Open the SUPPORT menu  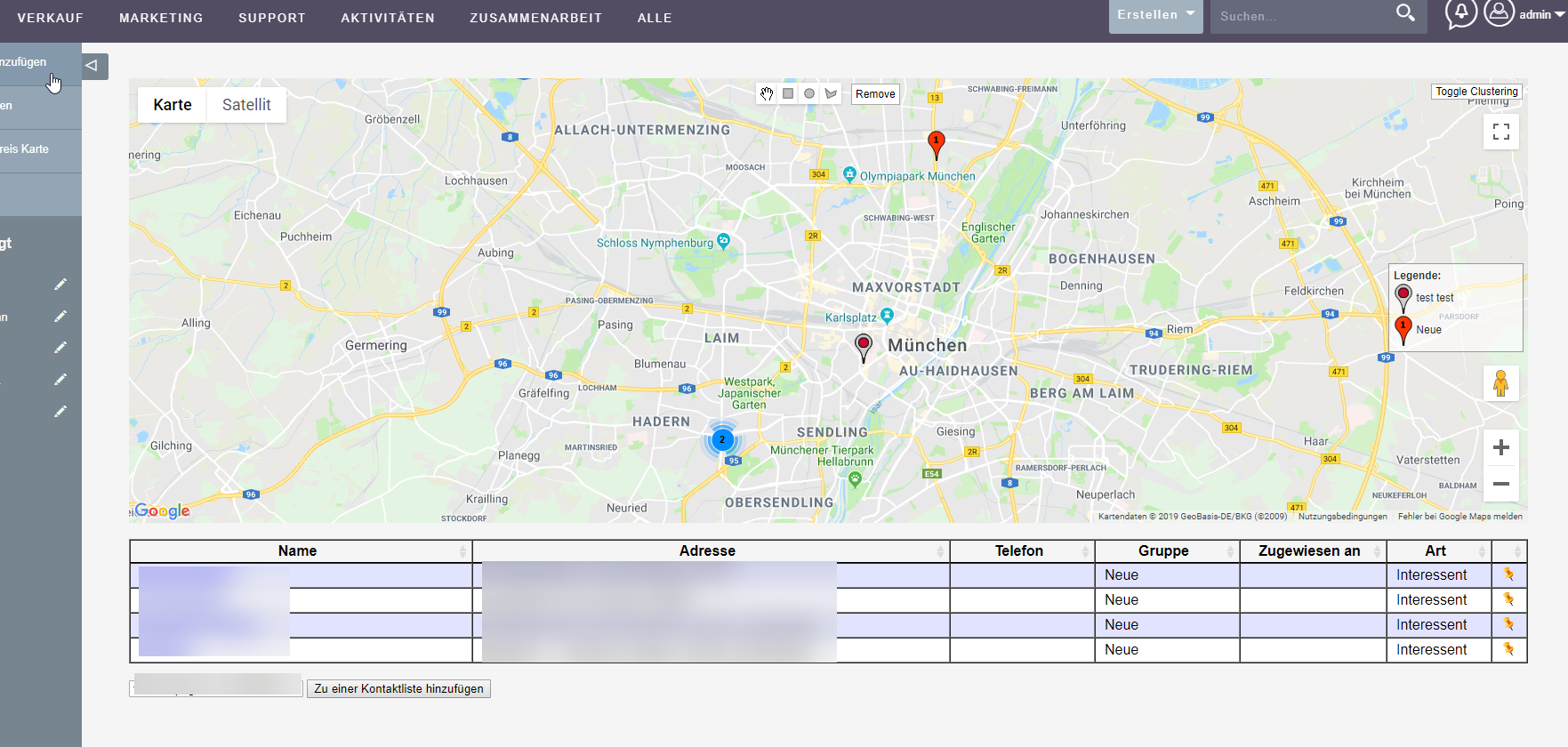tap(272, 18)
